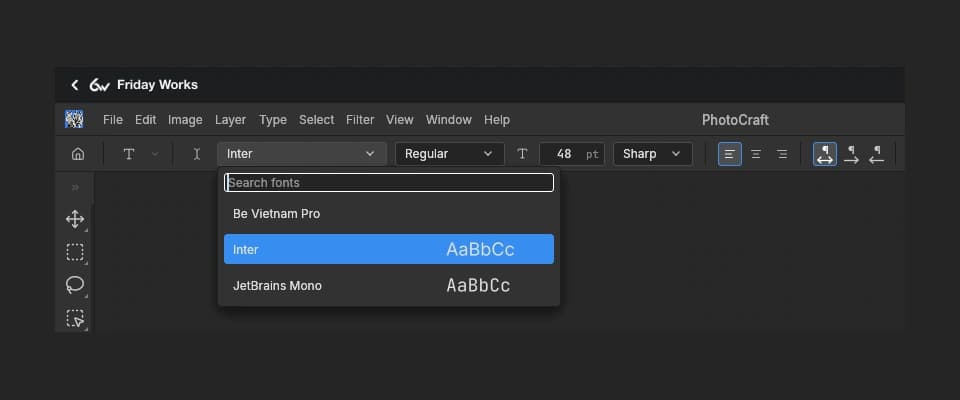Click the Friday Works title
This screenshot has height=400, width=960.
point(157,85)
